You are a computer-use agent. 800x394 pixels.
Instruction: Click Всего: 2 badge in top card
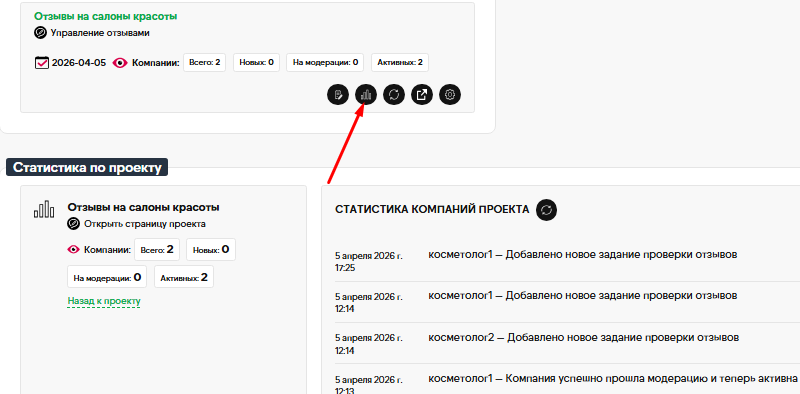tap(205, 63)
